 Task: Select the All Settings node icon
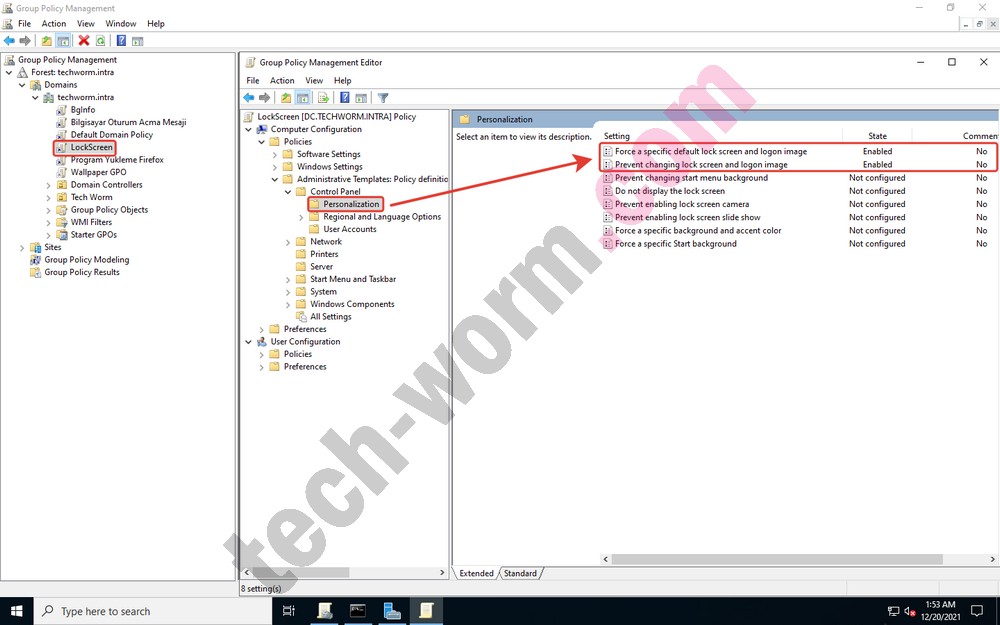tap(301, 317)
